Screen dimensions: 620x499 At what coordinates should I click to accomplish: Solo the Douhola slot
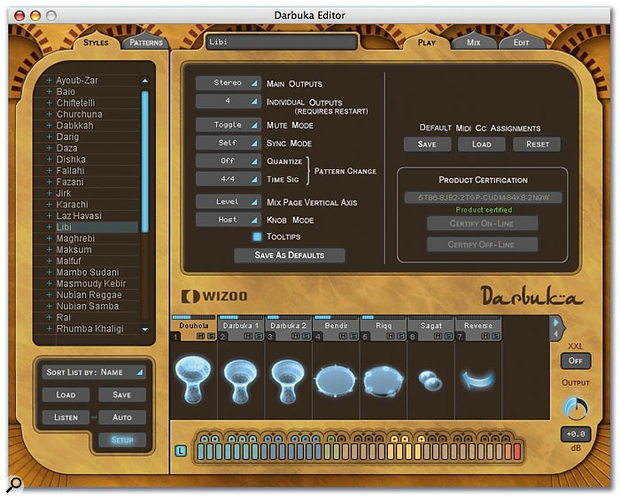click(x=211, y=336)
